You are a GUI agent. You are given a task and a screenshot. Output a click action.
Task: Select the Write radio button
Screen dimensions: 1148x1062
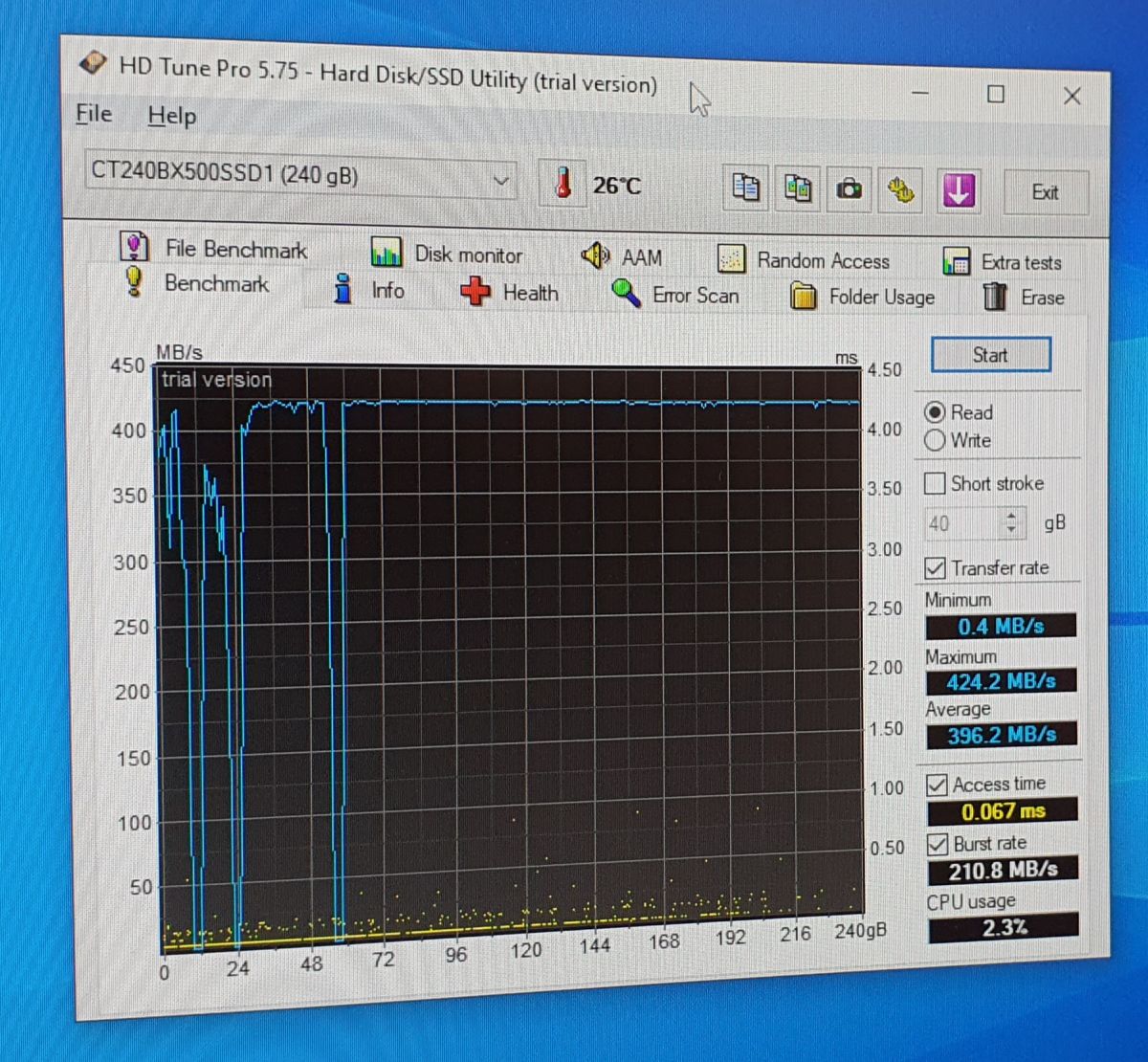coord(936,440)
